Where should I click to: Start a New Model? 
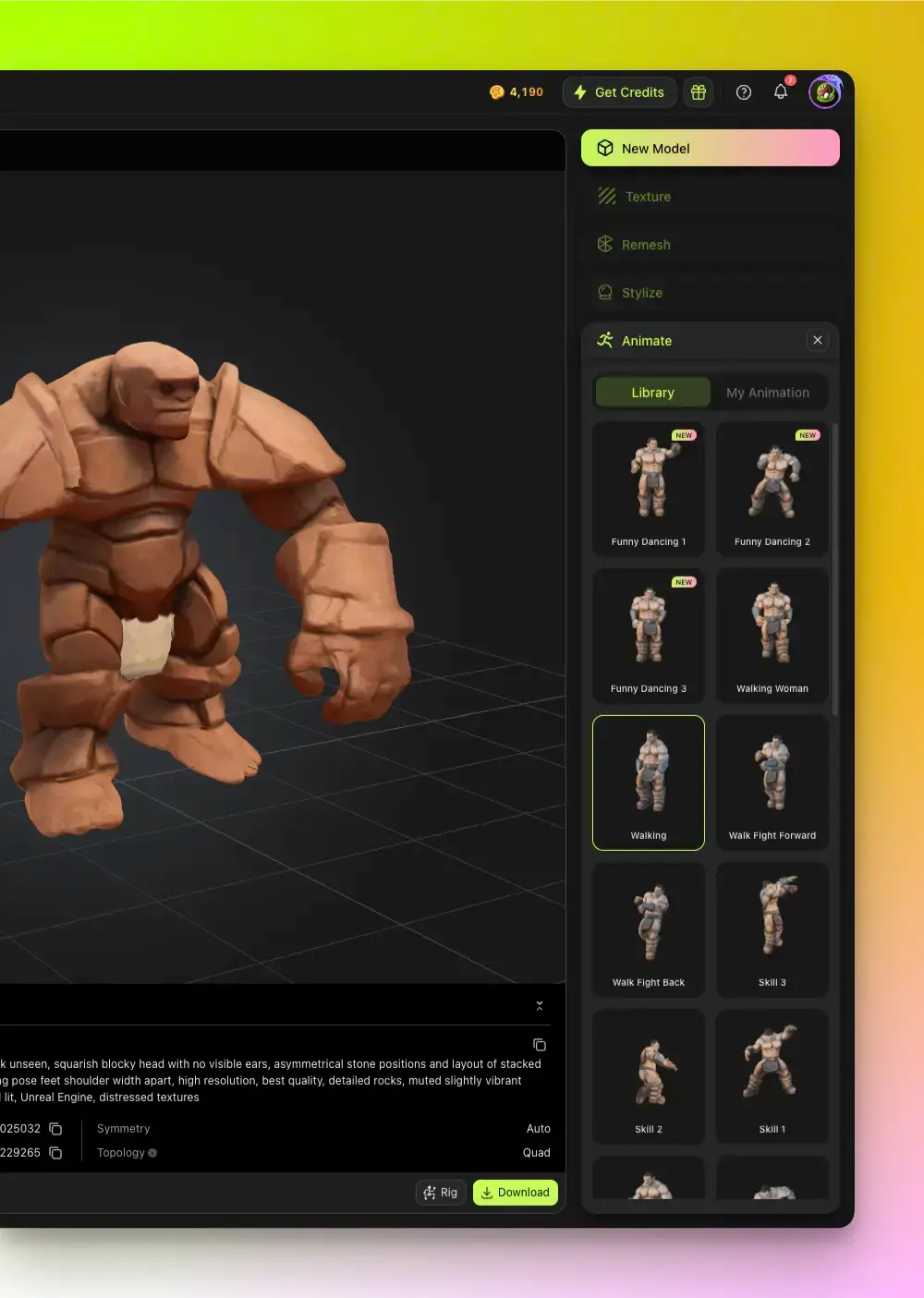[x=710, y=148]
